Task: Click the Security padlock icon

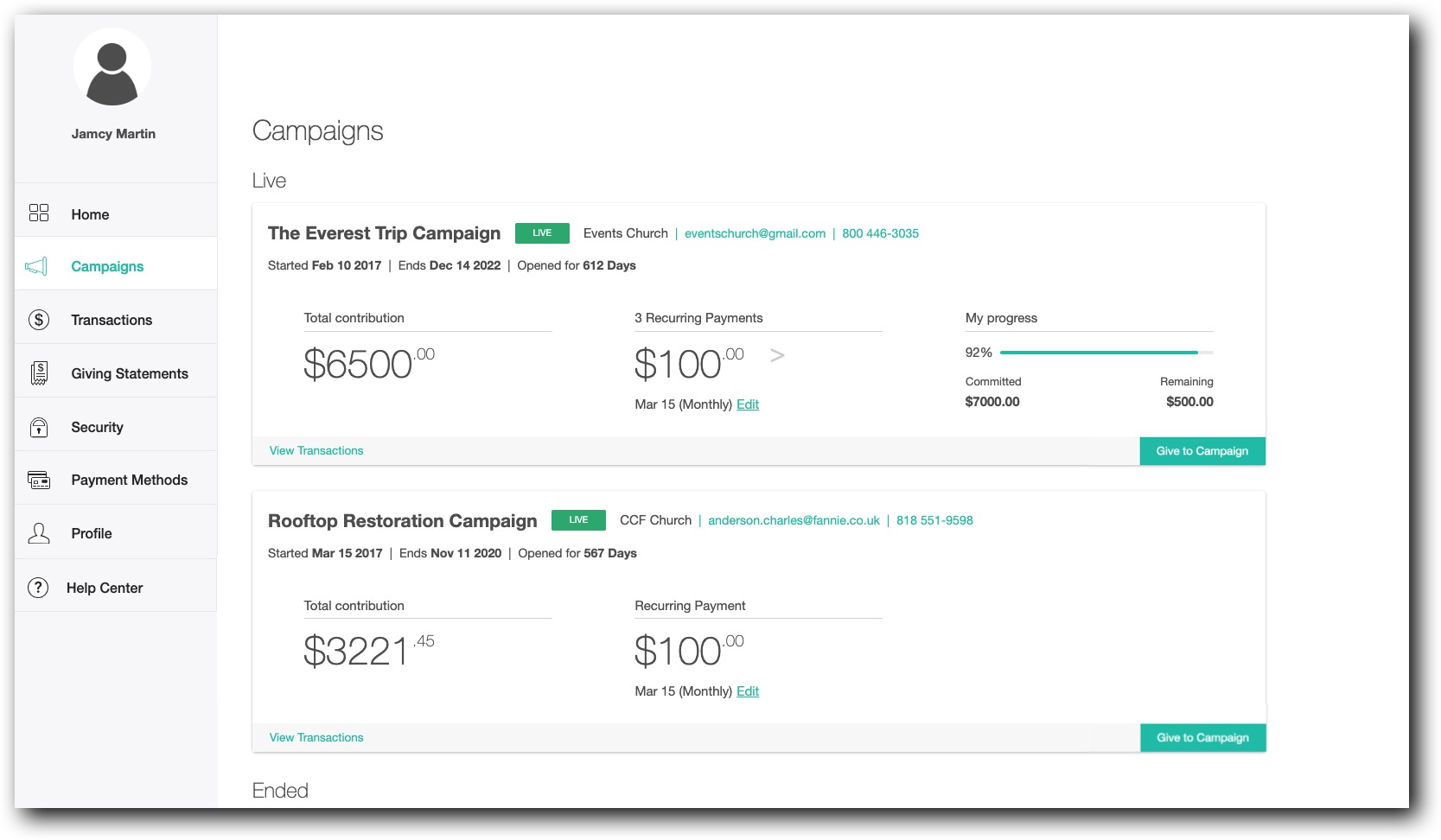Action: pyautogui.click(x=39, y=427)
